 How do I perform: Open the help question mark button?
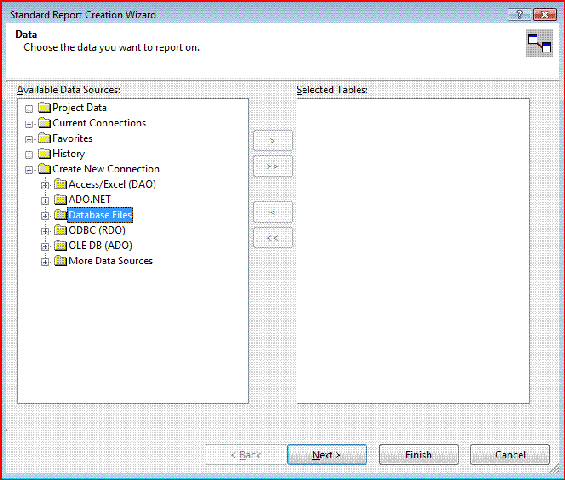(x=519, y=14)
